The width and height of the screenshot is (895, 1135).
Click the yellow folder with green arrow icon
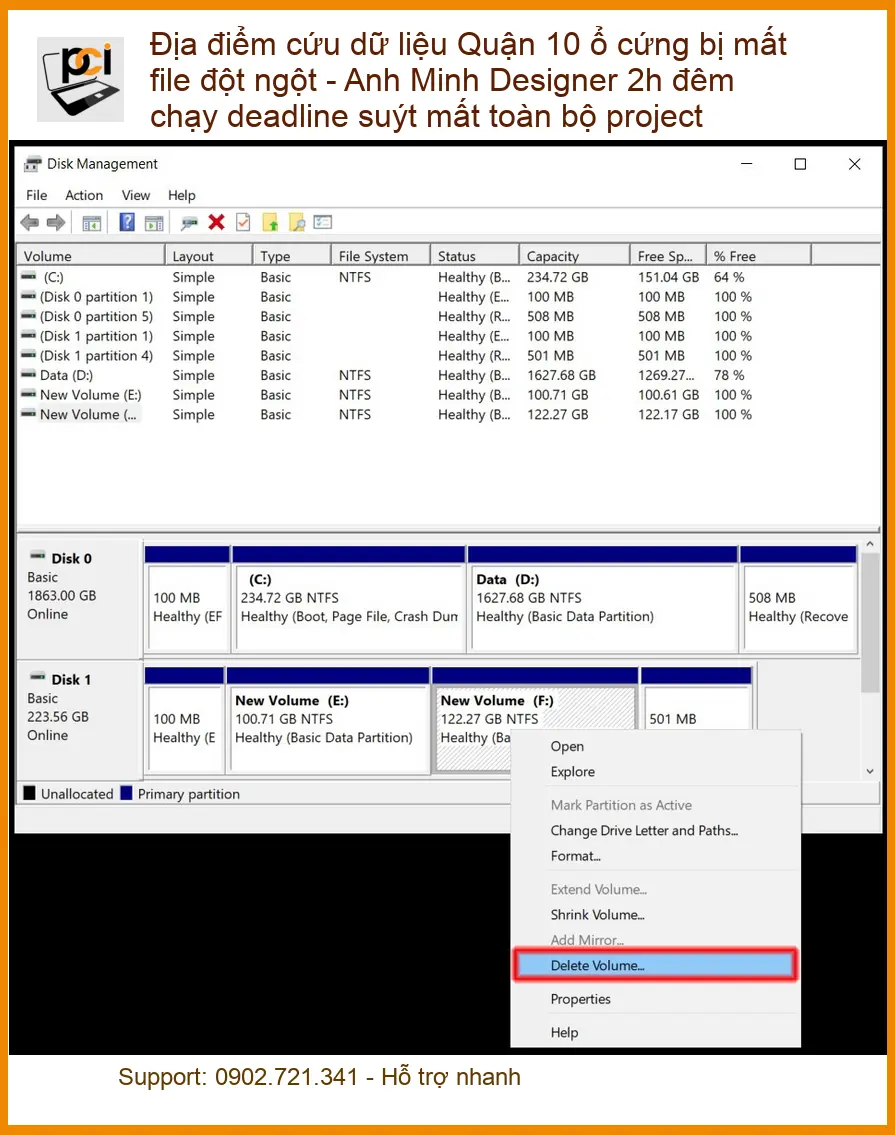pos(270,223)
